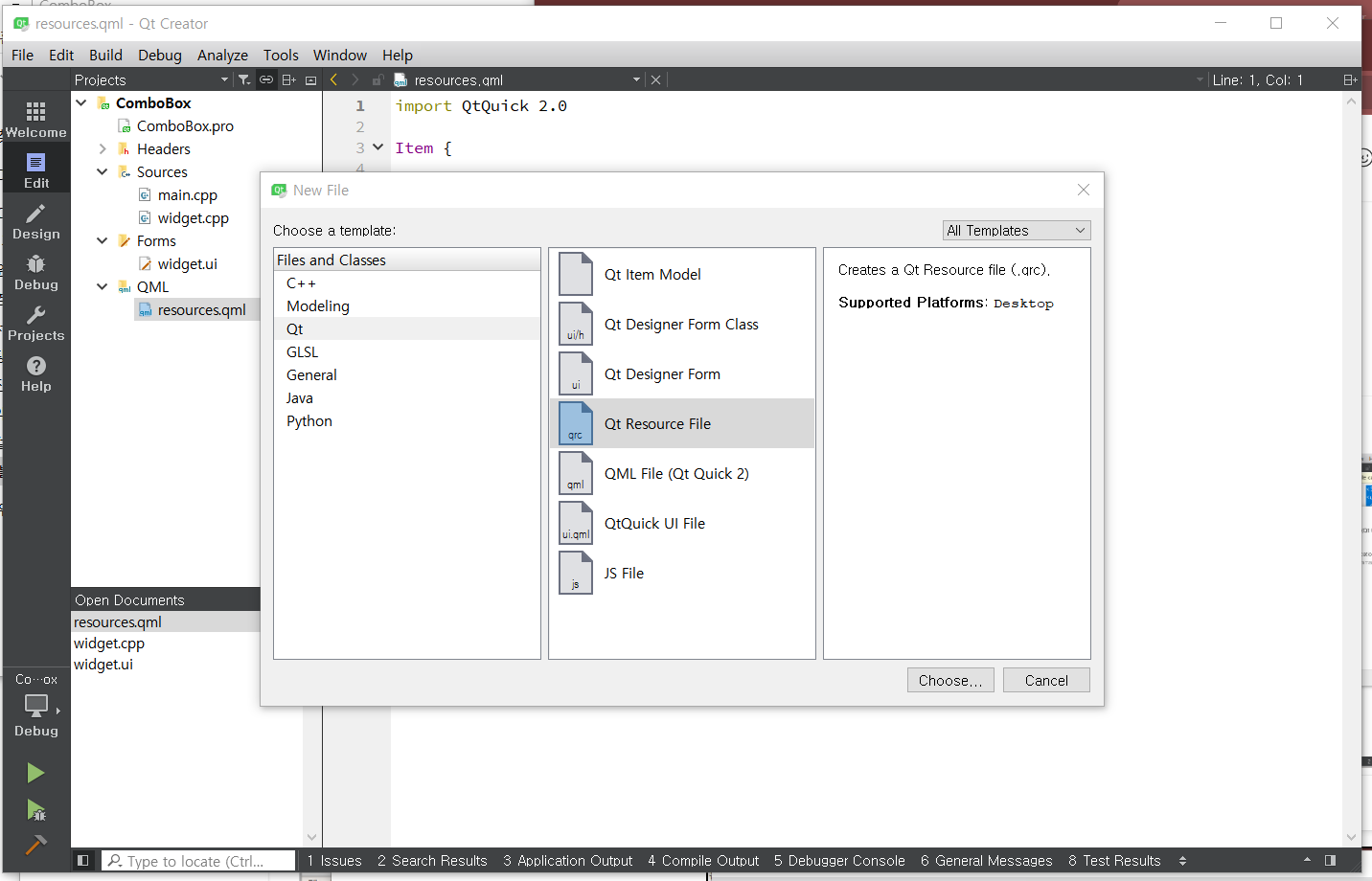Open the Projects view dropdown
1372x881 pixels.
pos(152,80)
